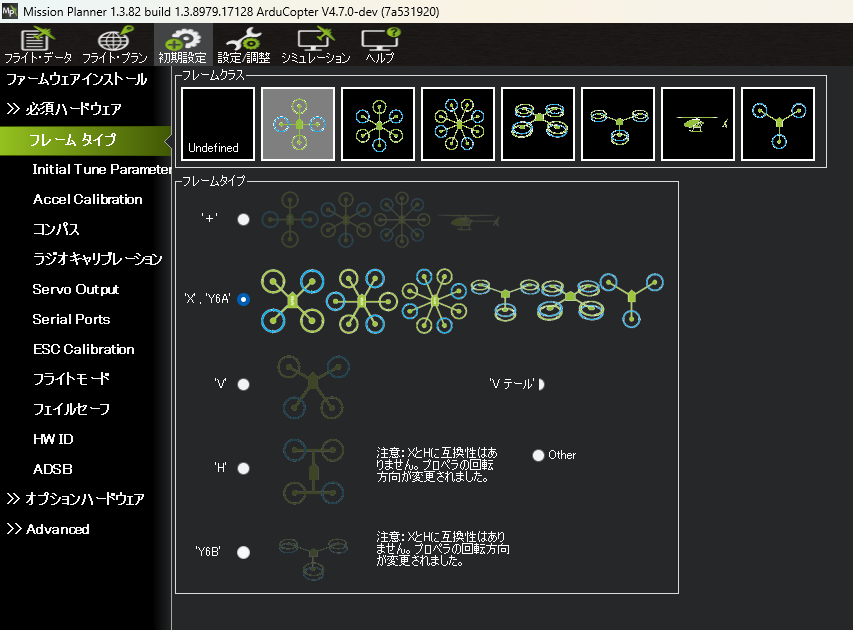Open Servo Output page
The height and width of the screenshot is (630, 853).
[76, 289]
